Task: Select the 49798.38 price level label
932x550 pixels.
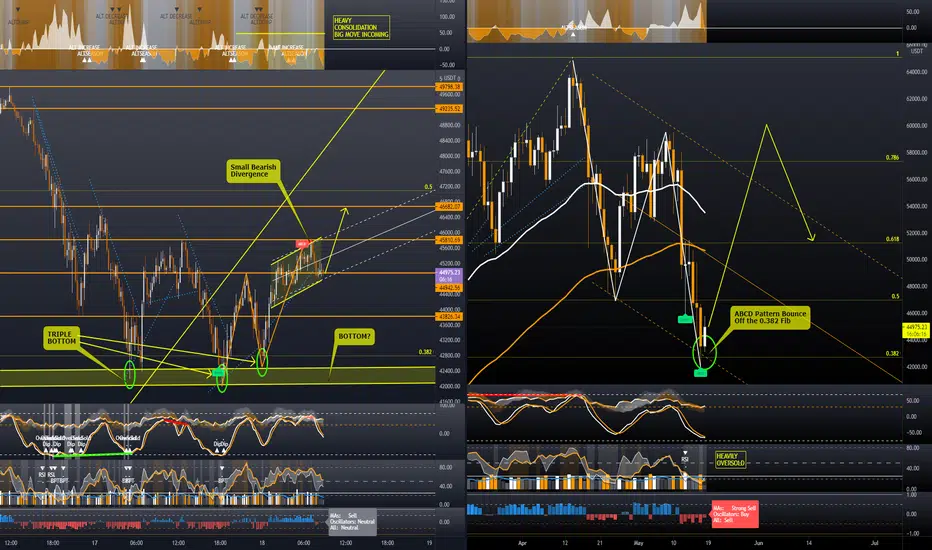Action: point(449,87)
